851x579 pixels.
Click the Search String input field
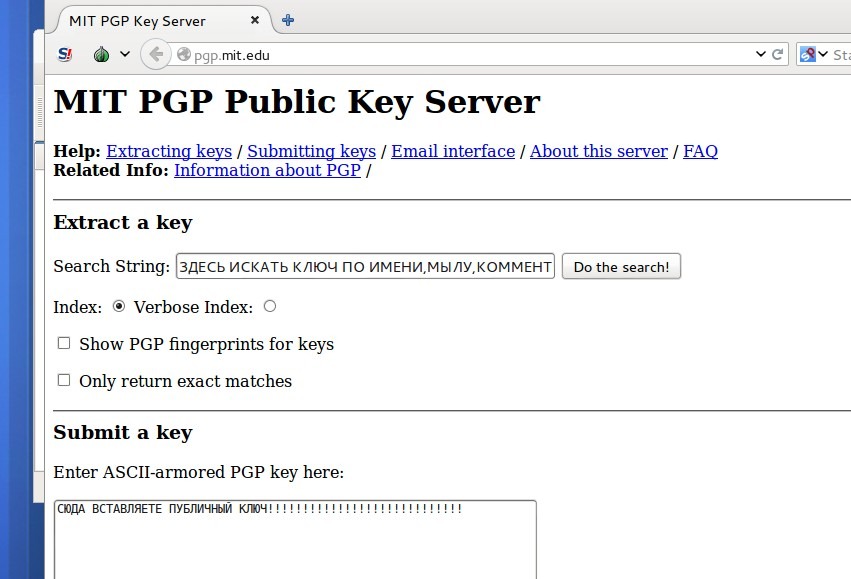click(365, 266)
